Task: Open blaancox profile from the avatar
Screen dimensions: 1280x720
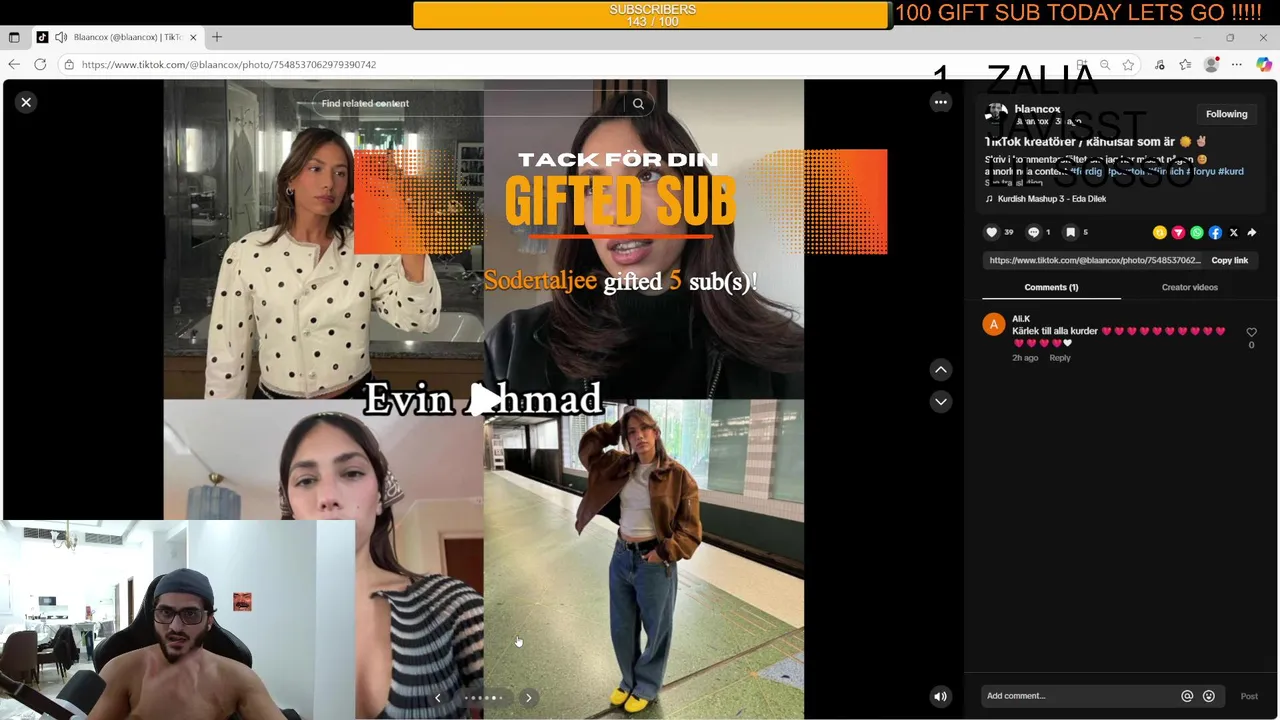Action: click(x=997, y=114)
